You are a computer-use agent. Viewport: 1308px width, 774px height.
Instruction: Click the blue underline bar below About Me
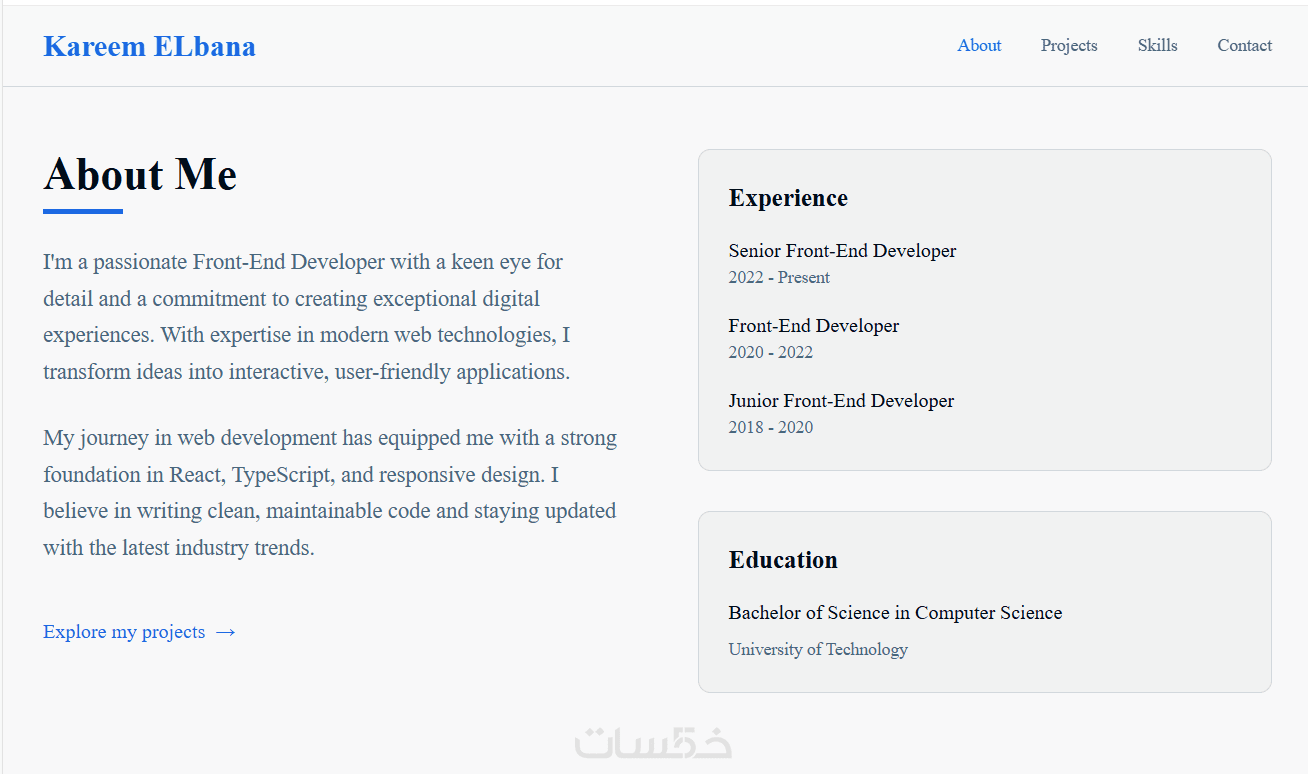point(83,211)
